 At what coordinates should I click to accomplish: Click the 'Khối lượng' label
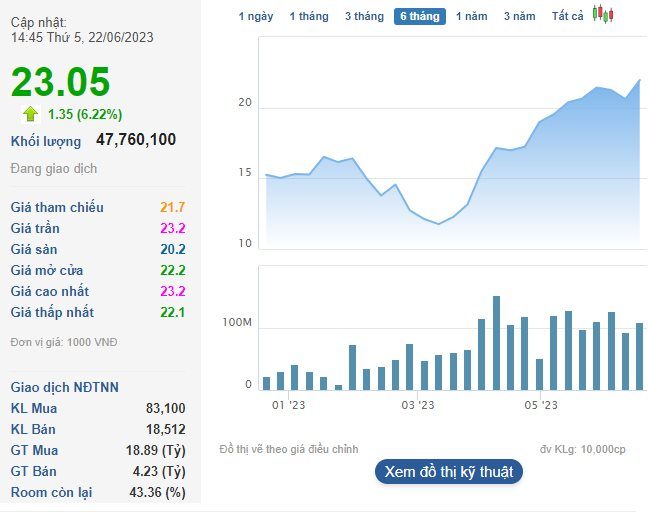[x=46, y=141]
